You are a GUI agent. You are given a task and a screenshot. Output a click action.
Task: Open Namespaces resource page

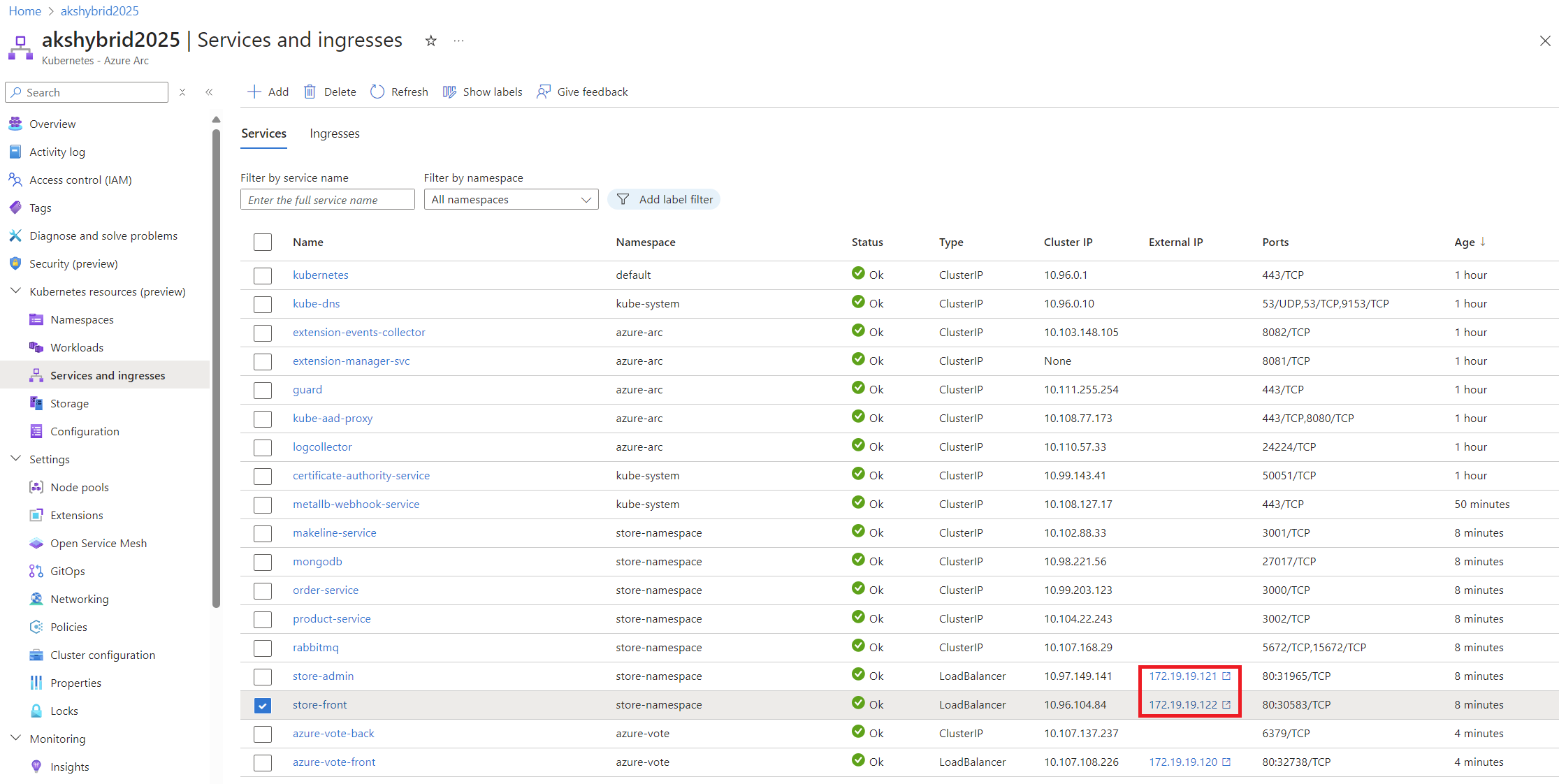(x=82, y=319)
